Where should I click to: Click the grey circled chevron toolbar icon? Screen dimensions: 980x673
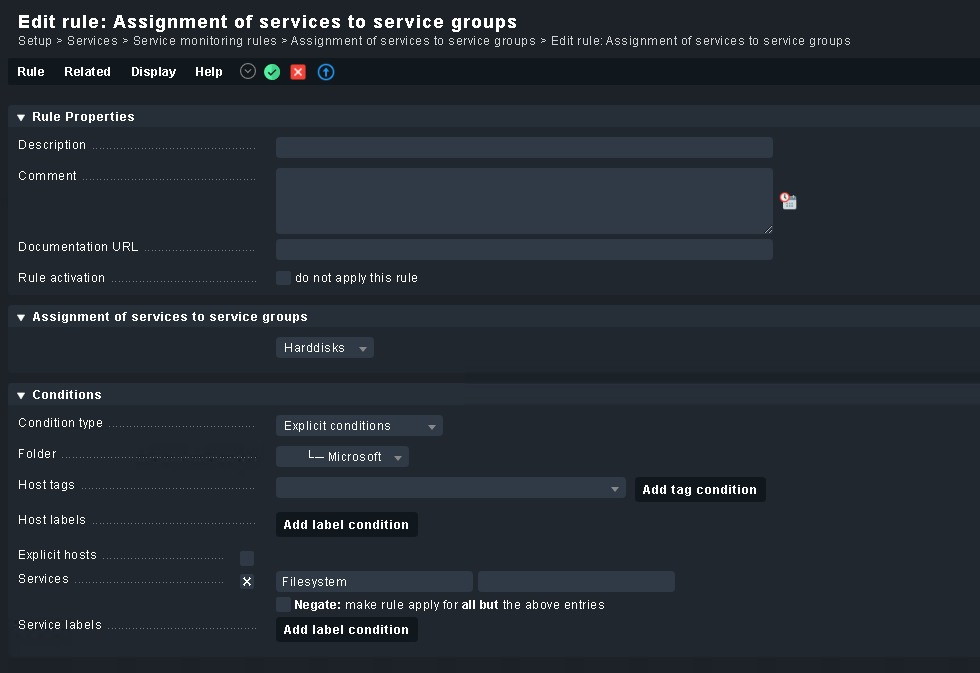pos(248,71)
